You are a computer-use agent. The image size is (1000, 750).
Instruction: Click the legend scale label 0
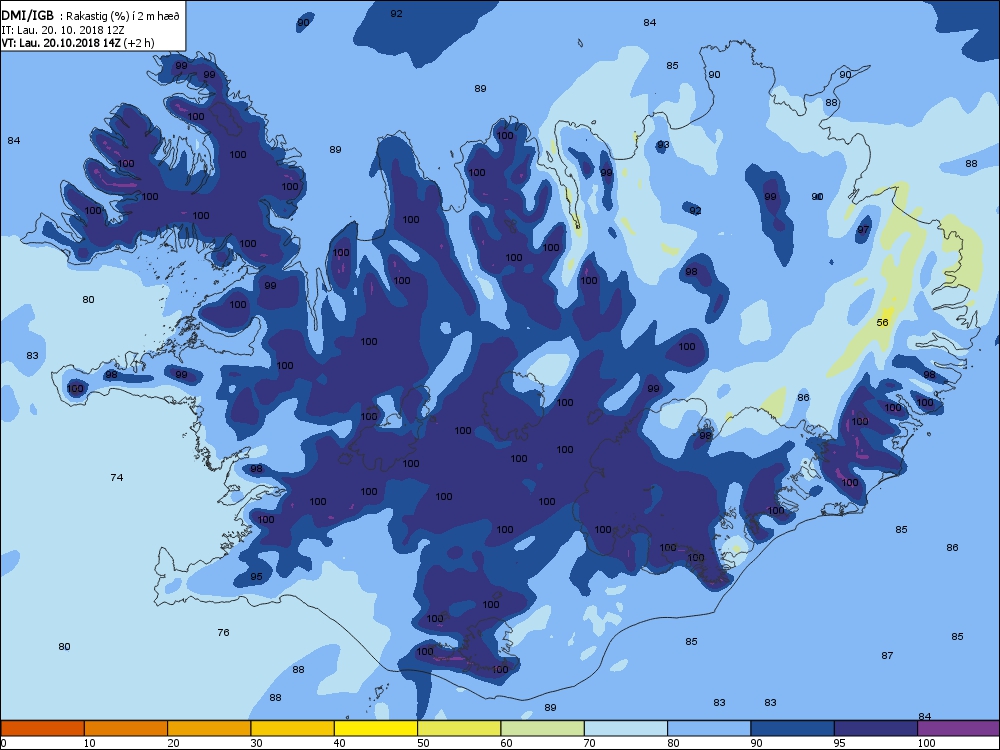[3, 743]
